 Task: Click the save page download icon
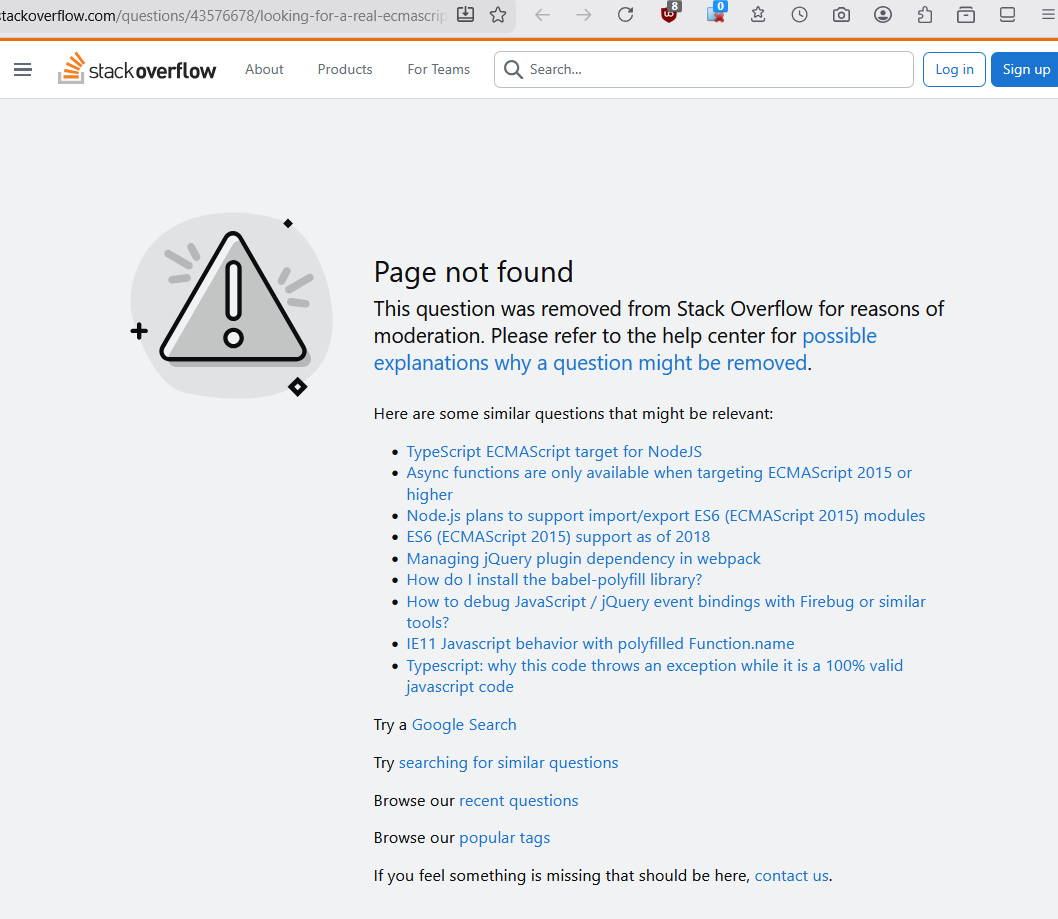click(x=465, y=15)
